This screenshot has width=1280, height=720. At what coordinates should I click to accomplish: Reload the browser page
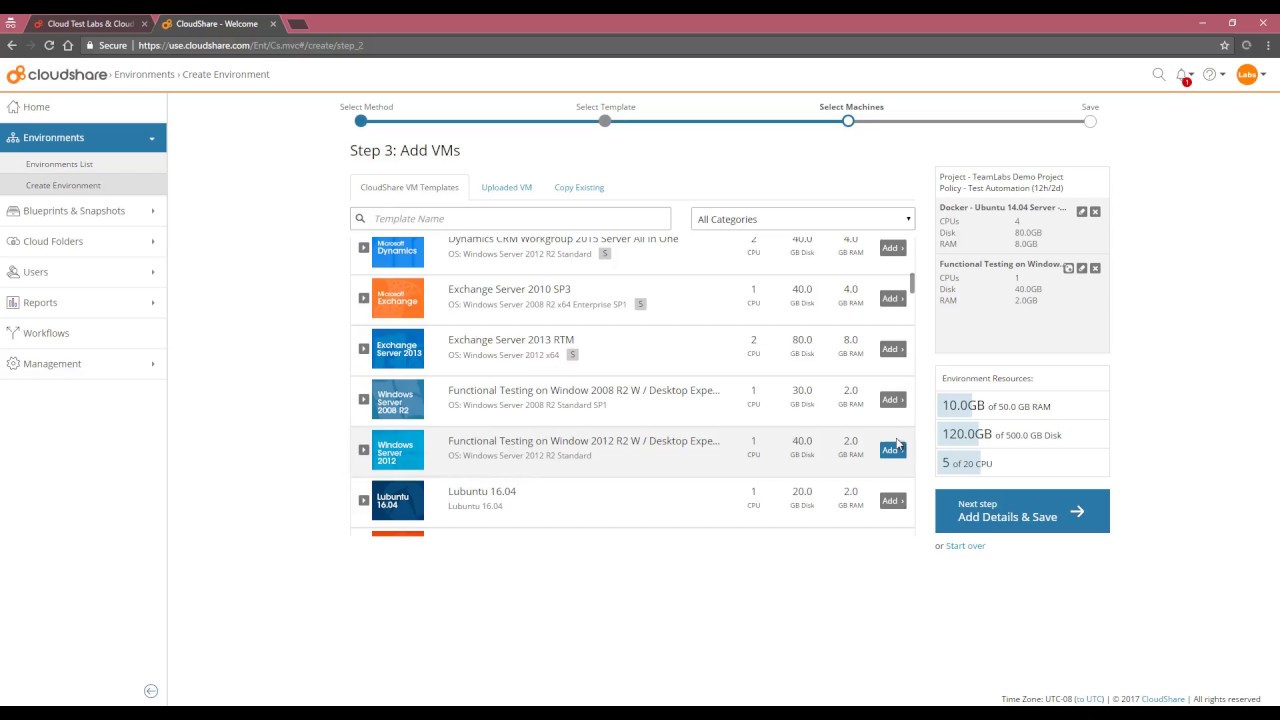[48, 45]
